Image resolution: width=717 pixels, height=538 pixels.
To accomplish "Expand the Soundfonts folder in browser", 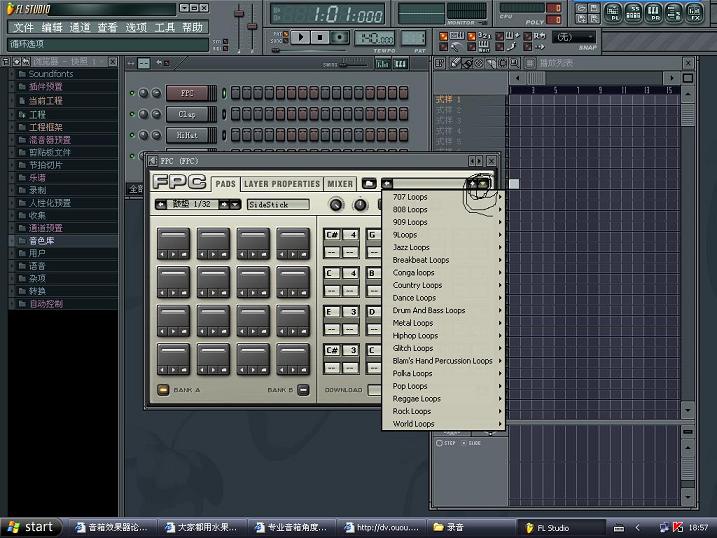I will (x=50, y=74).
